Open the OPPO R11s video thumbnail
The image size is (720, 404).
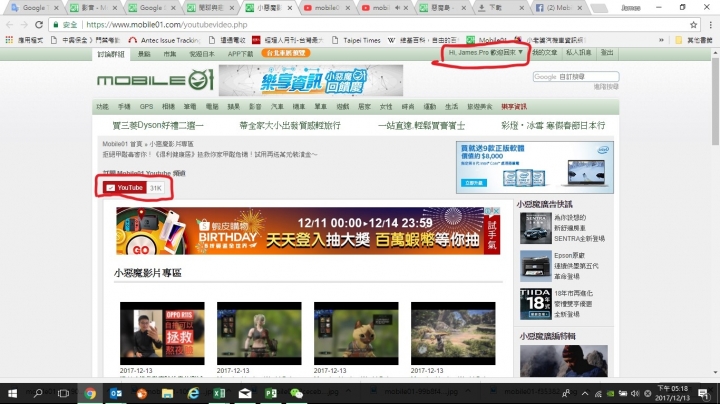click(x=162, y=333)
